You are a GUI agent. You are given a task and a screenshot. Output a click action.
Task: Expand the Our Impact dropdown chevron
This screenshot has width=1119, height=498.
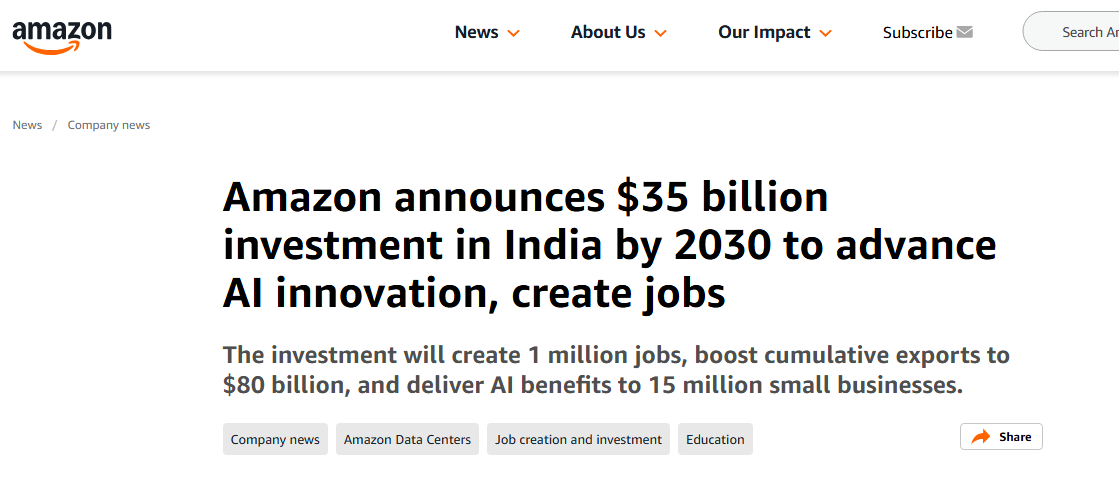pos(825,33)
